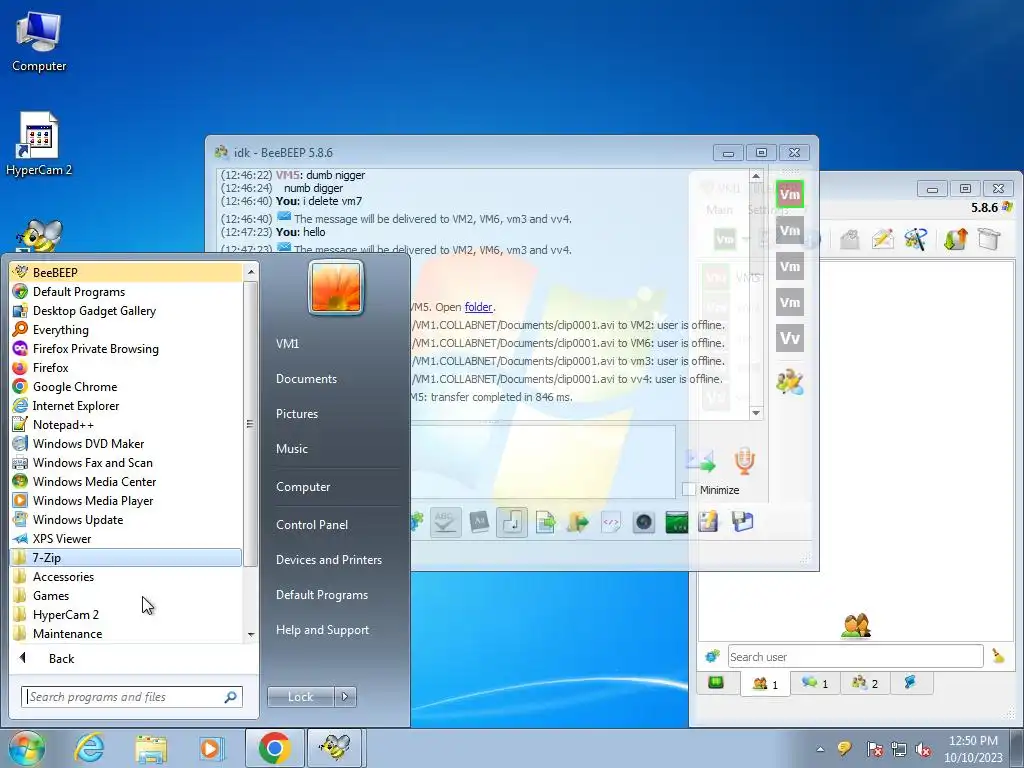Click the green screen icon in chat toolbar
Image resolution: width=1024 pixels, height=768 pixels.
[x=677, y=522]
